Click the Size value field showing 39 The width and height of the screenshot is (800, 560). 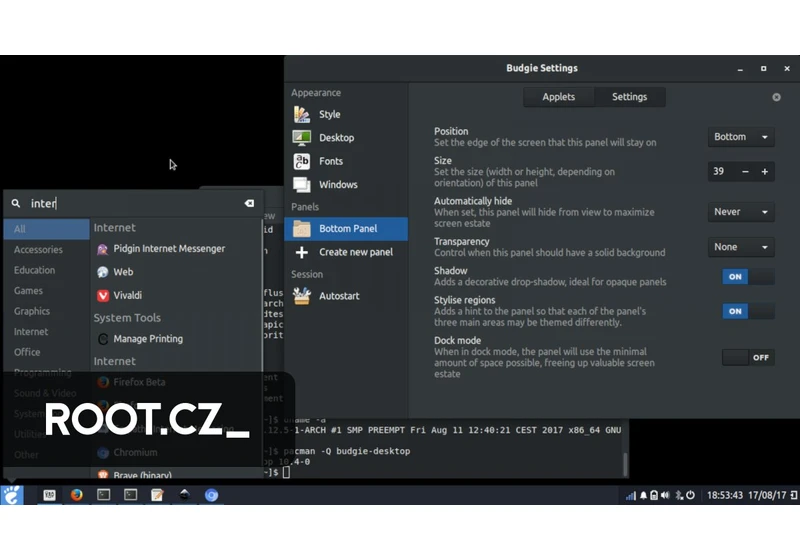coord(721,171)
